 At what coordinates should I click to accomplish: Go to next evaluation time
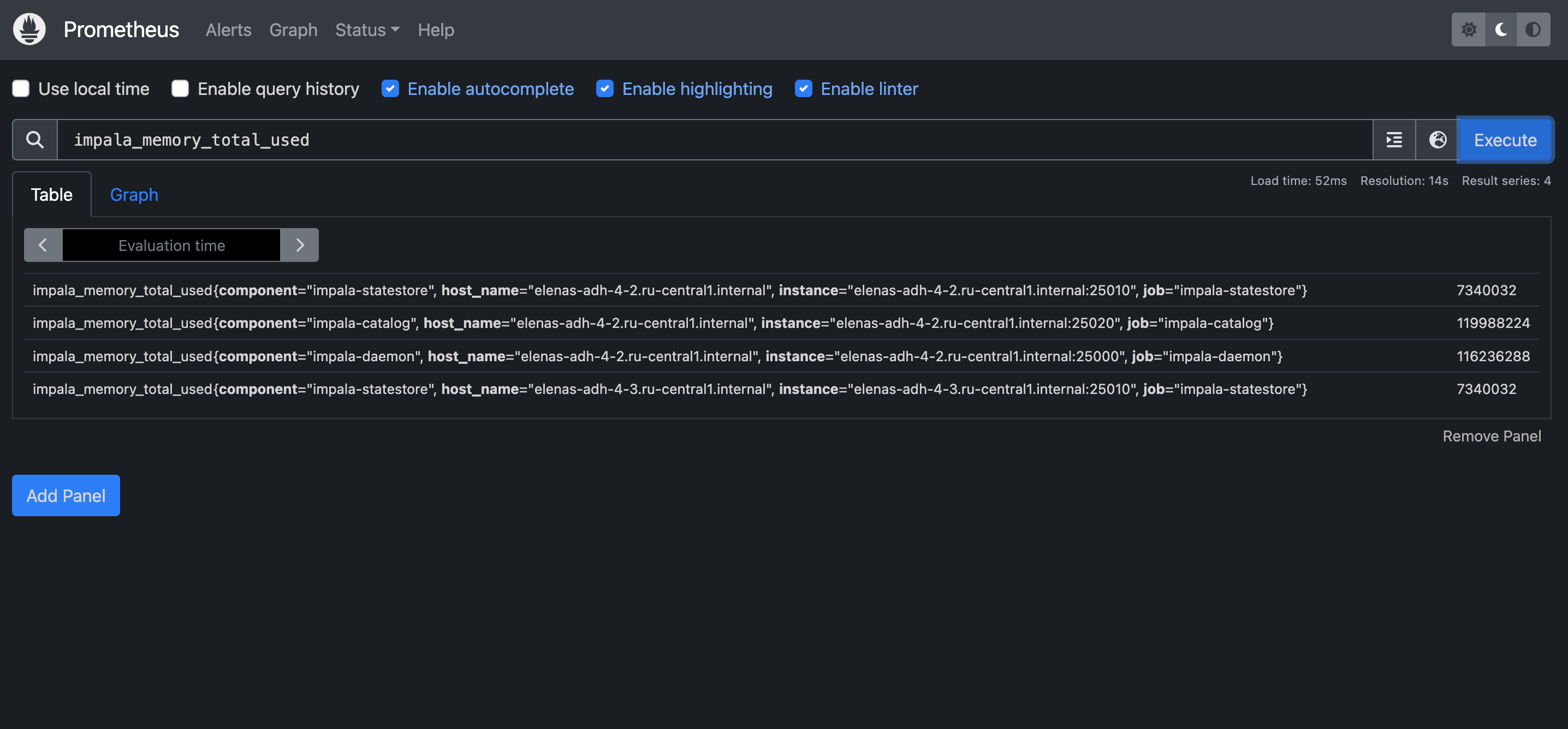pos(300,245)
